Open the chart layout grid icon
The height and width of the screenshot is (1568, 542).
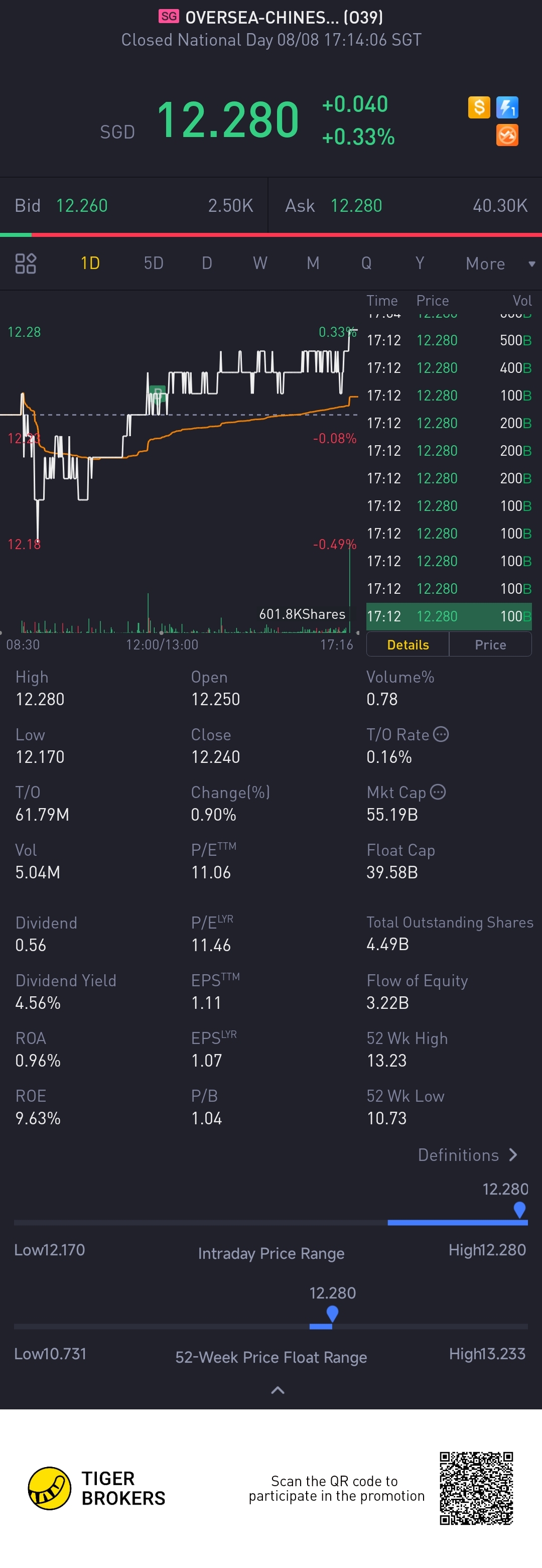click(x=26, y=264)
